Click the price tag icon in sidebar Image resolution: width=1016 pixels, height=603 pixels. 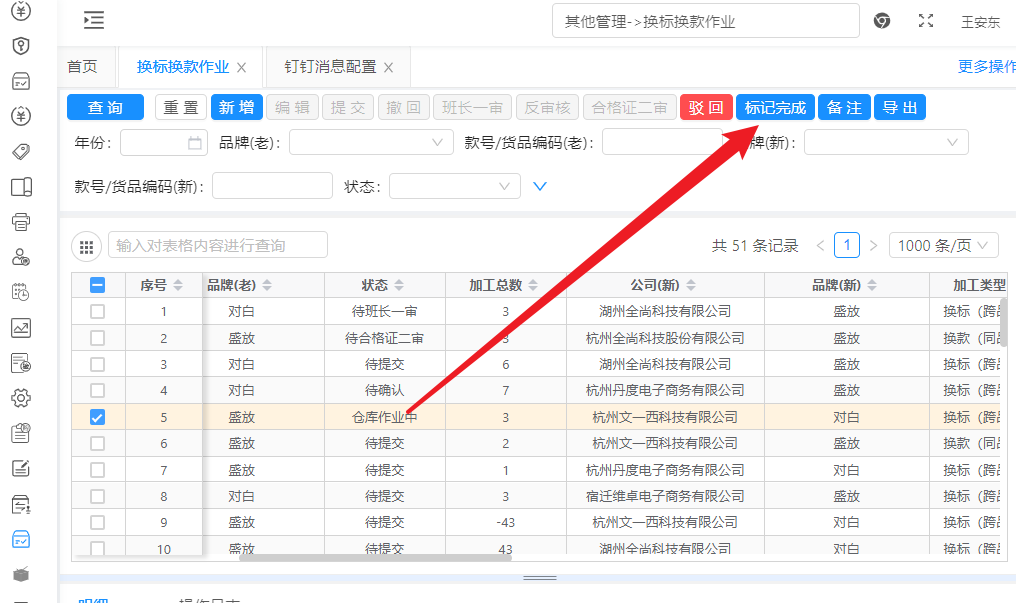21,151
